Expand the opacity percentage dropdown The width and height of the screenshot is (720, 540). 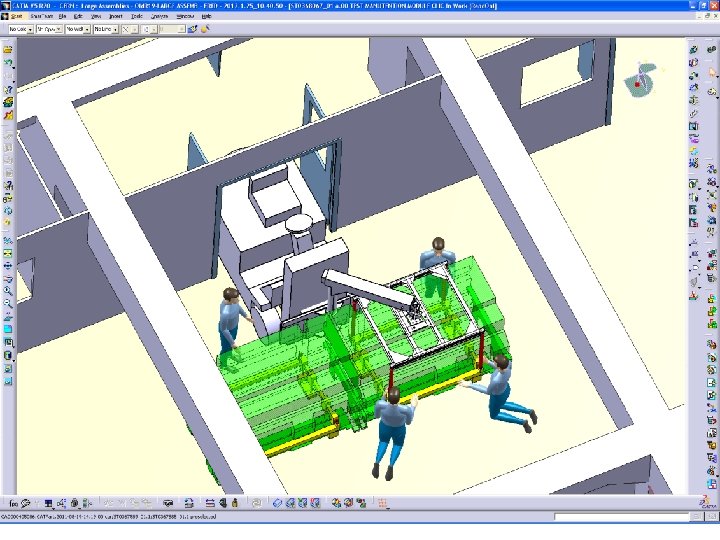coord(59,29)
